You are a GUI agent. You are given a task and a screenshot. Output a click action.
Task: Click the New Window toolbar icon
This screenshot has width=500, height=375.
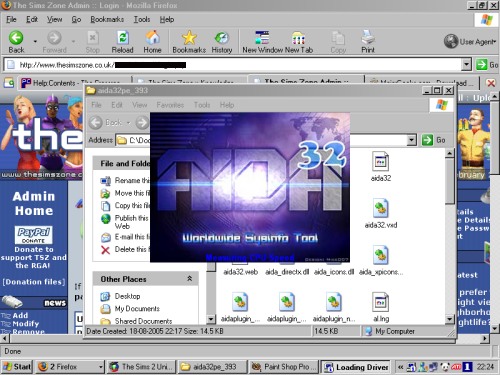262,38
